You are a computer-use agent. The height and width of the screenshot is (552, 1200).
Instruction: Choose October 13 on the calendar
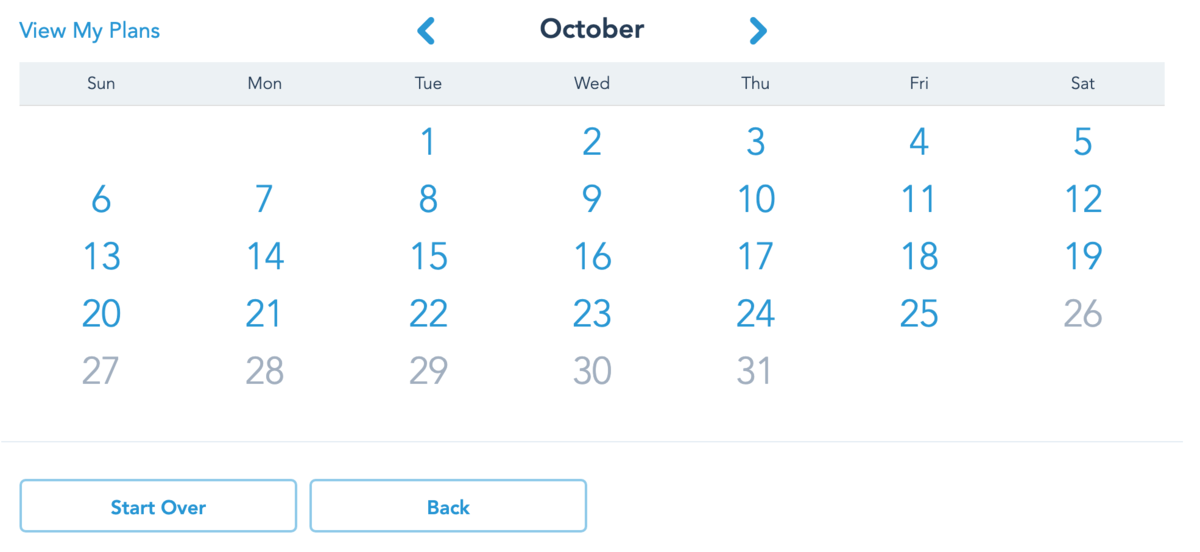click(101, 257)
